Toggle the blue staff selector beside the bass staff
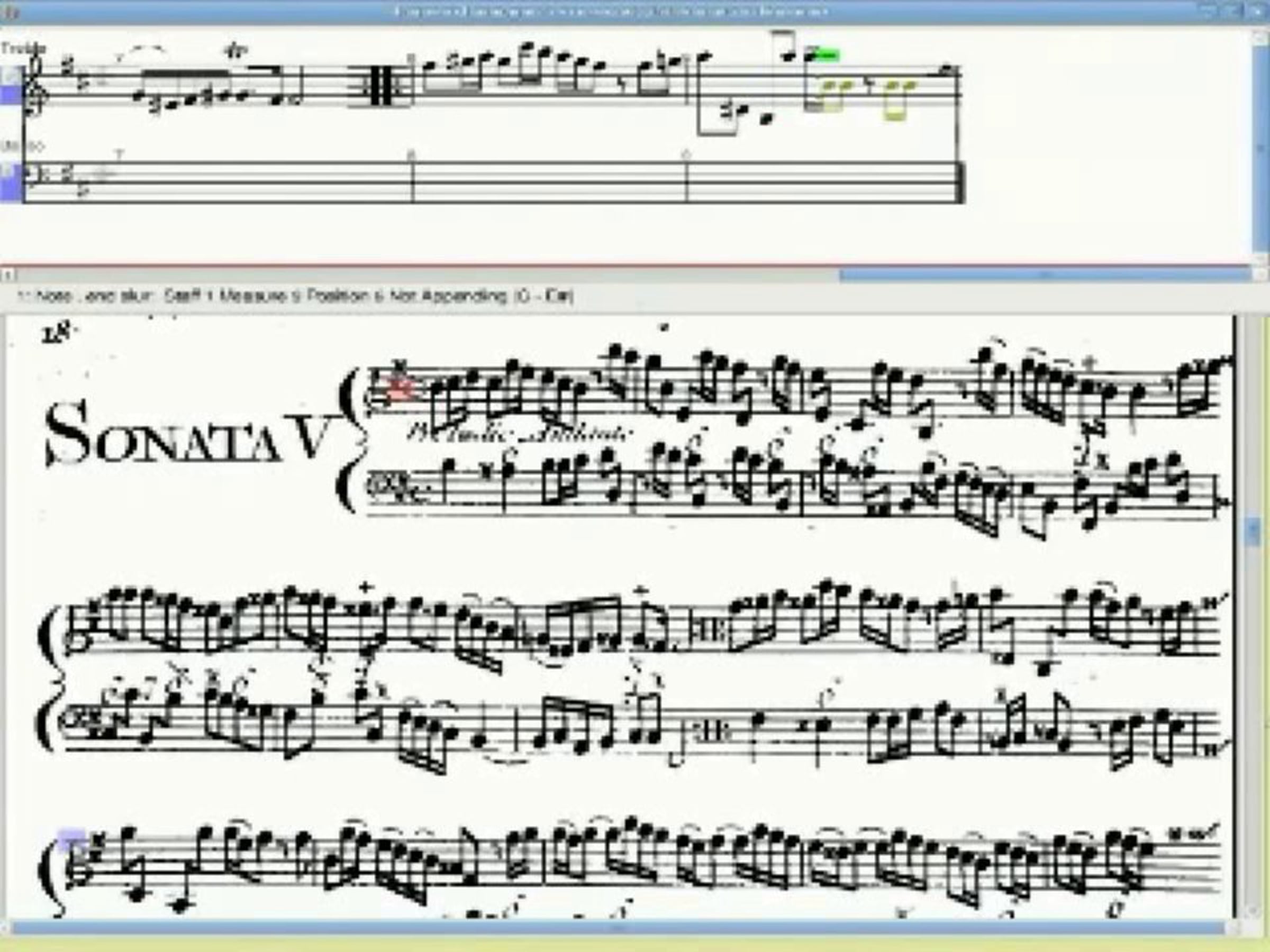This screenshot has width=1270, height=952. click(11, 183)
